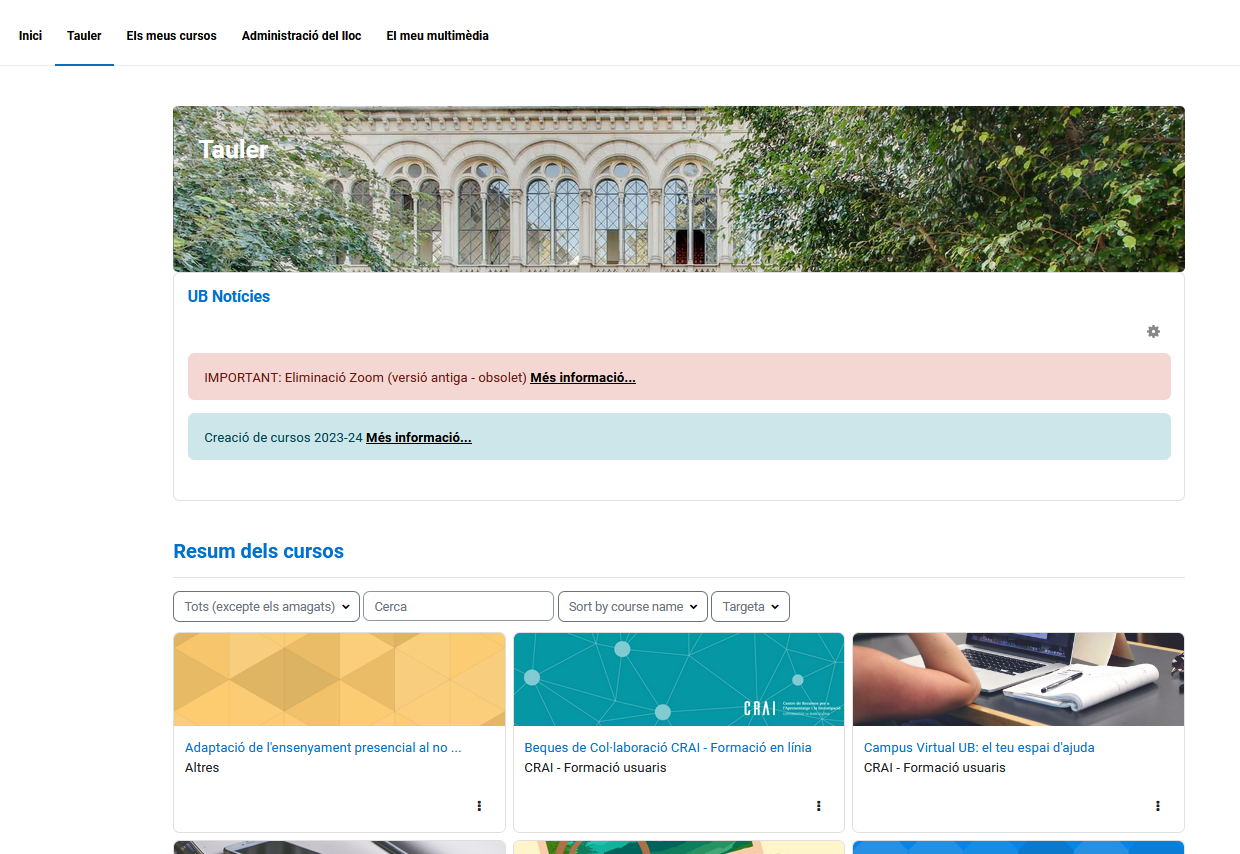
Task: Open Administració del lloc menu
Action: [x=301, y=36]
